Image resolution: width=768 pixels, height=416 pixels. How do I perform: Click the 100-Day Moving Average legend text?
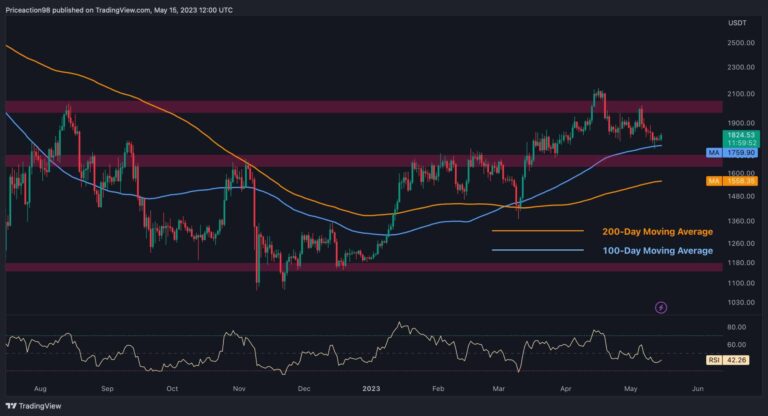(657, 250)
